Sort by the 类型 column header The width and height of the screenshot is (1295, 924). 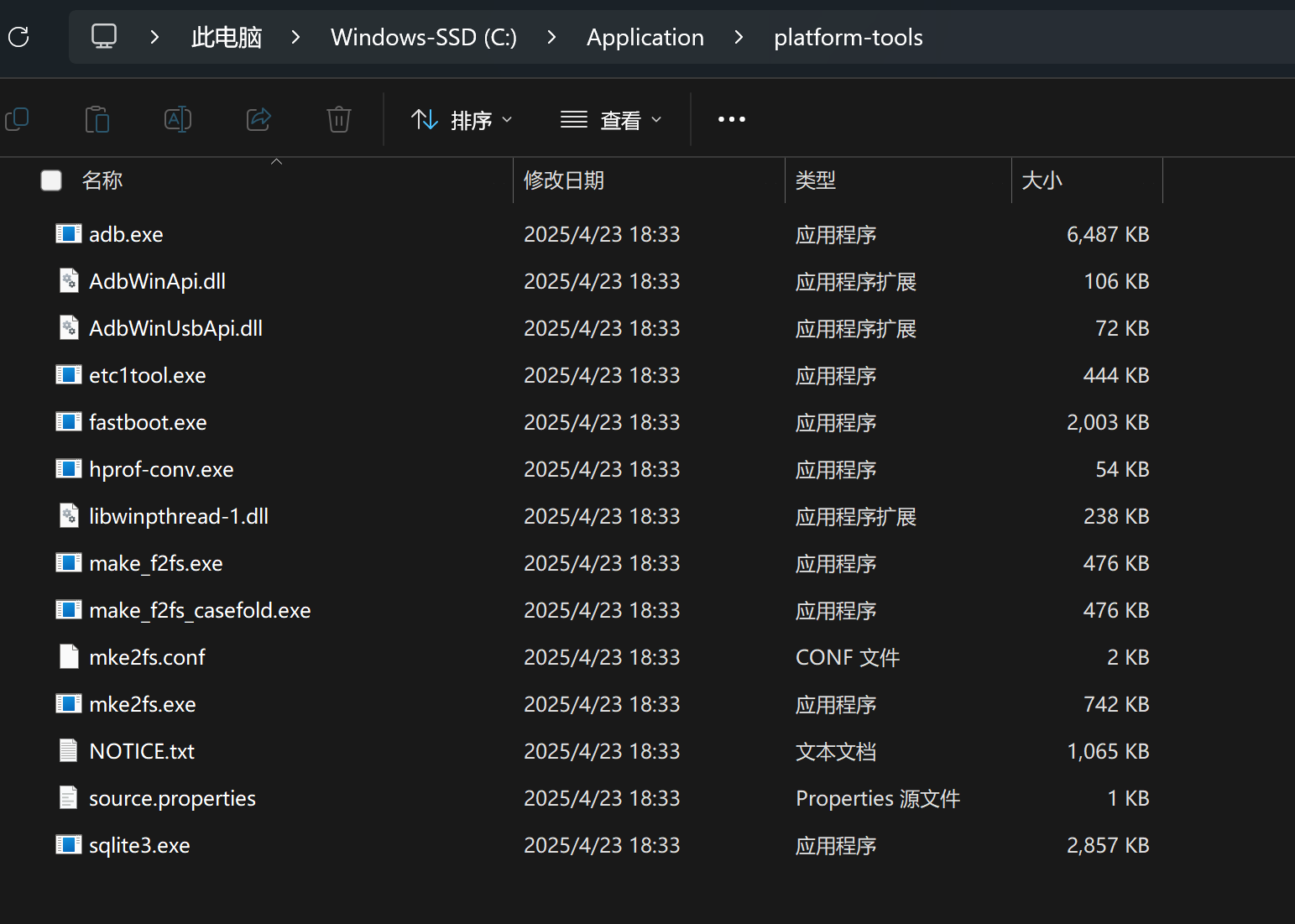[816, 180]
